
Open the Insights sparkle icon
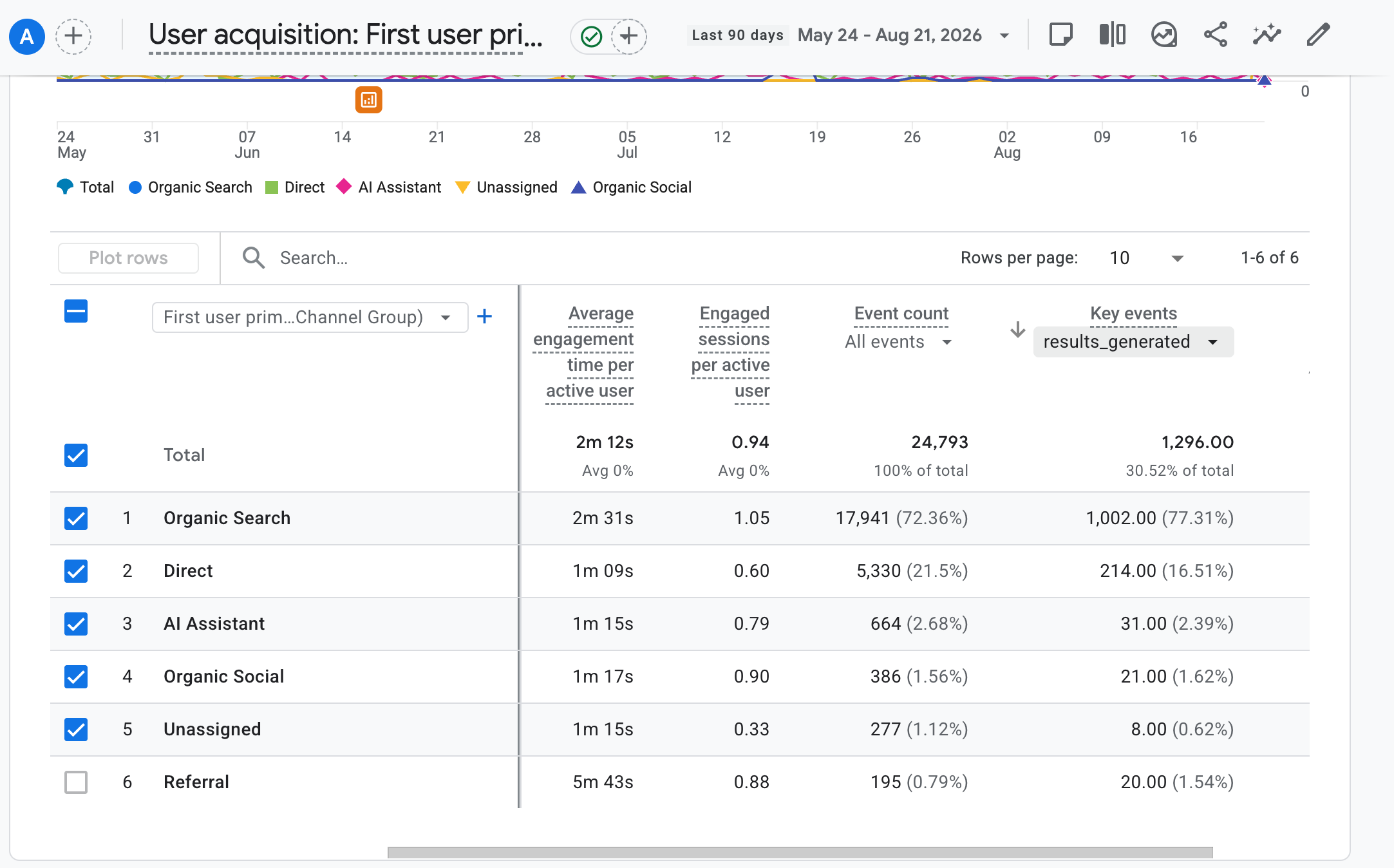[1267, 35]
